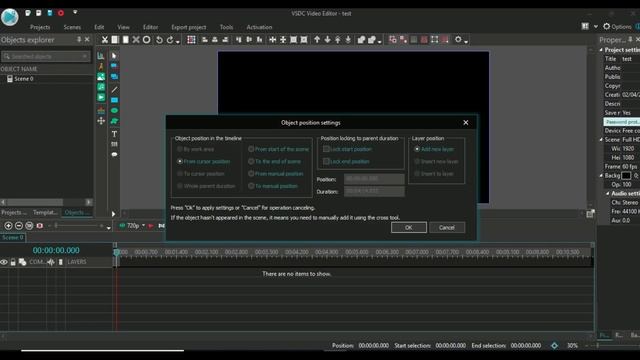Enable 'Lock start position' checkbox
The image size is (640, 360).
pos(326,149)
